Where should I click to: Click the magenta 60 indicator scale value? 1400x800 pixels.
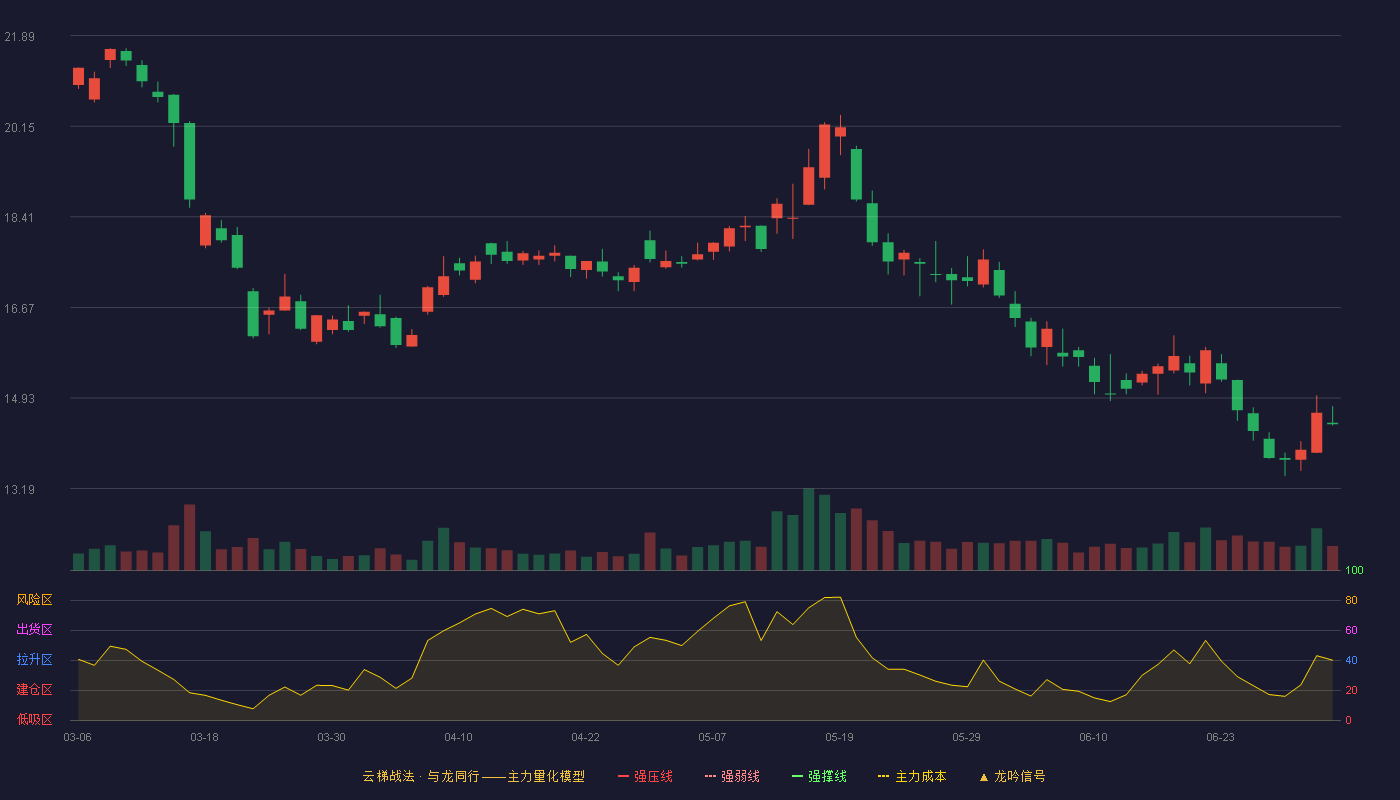click(x=1351, y=631)
